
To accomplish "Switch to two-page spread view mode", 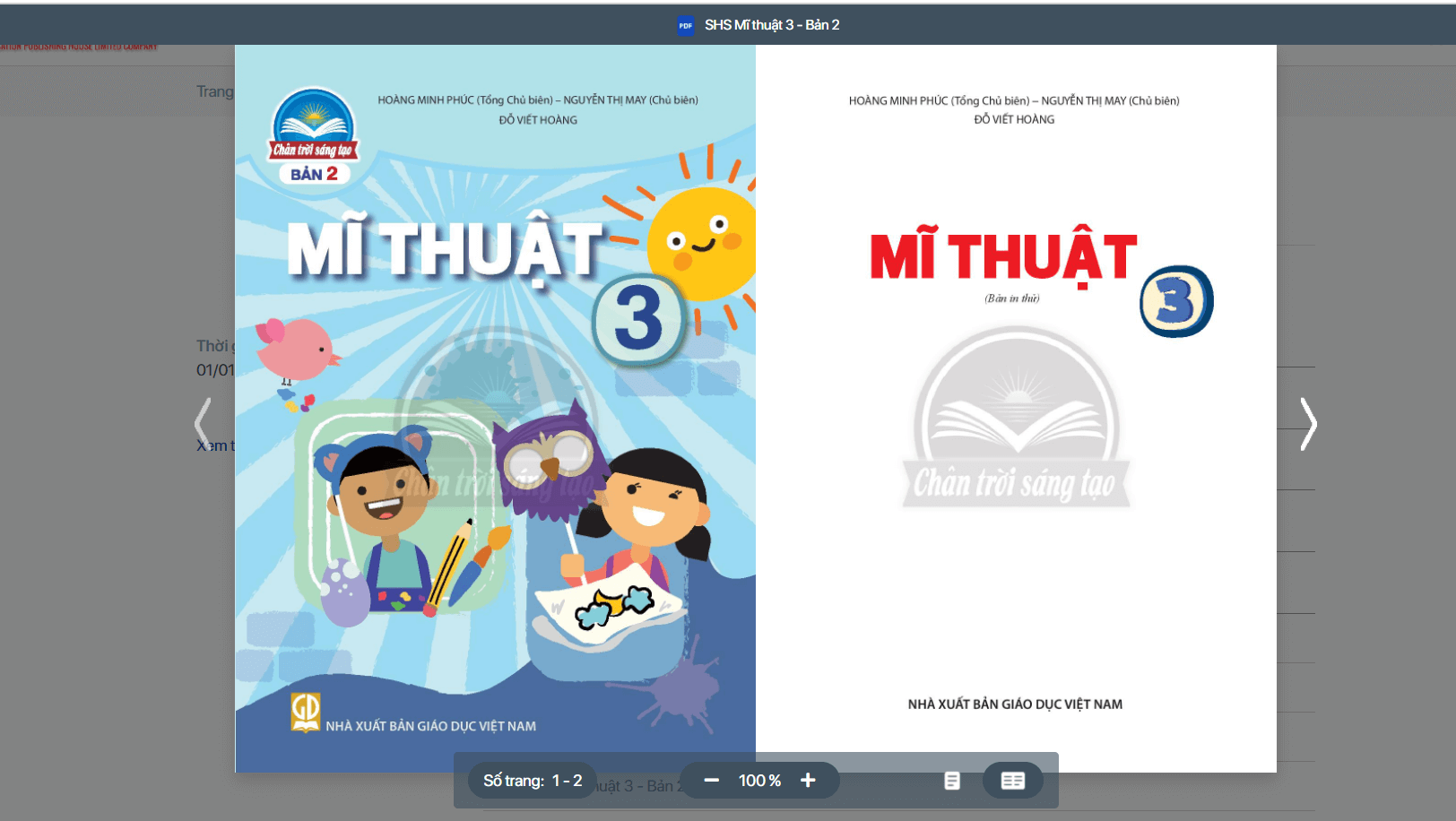I will tap(1012, 781).
